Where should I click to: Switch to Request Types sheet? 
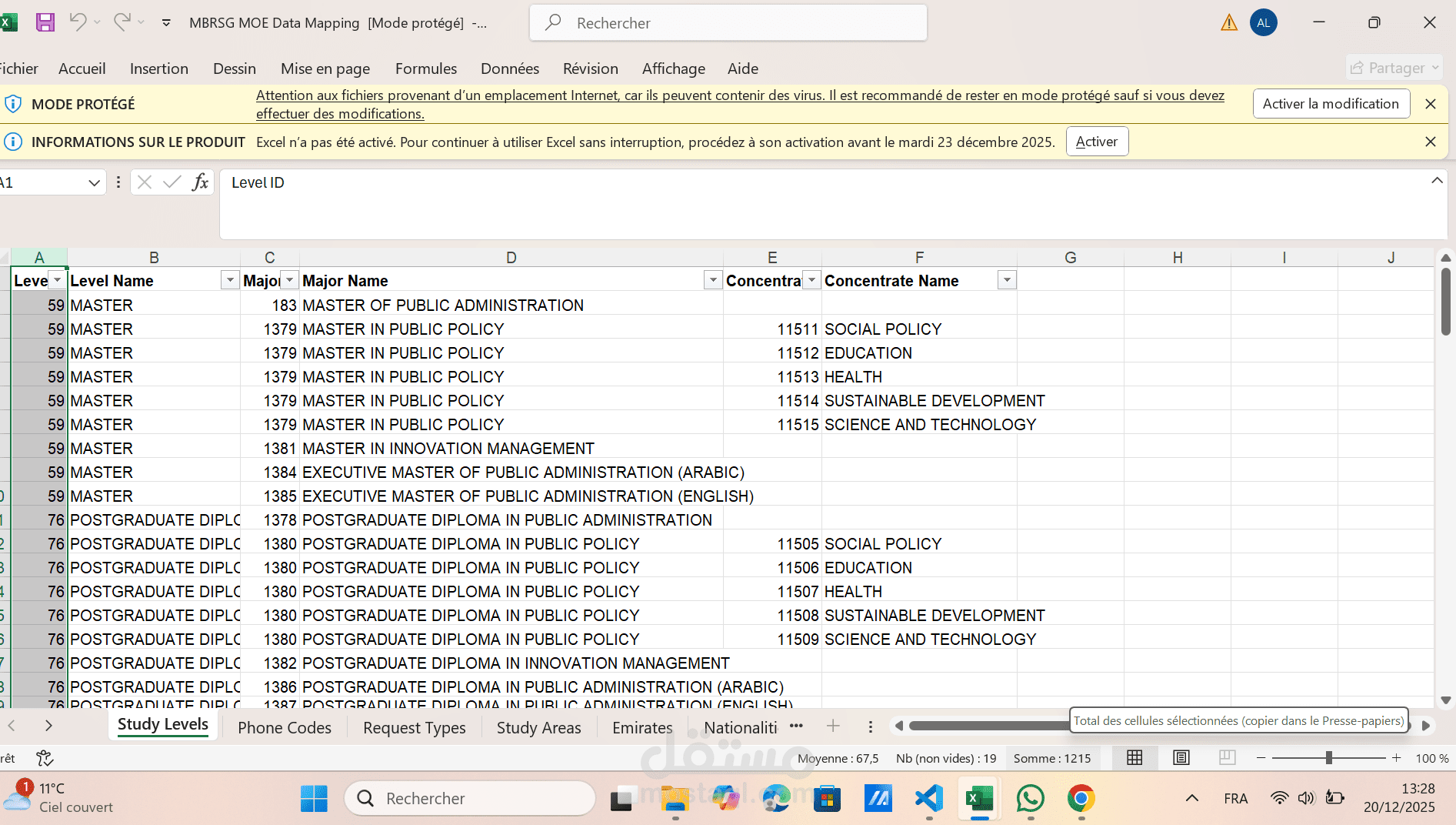(415, 727)
